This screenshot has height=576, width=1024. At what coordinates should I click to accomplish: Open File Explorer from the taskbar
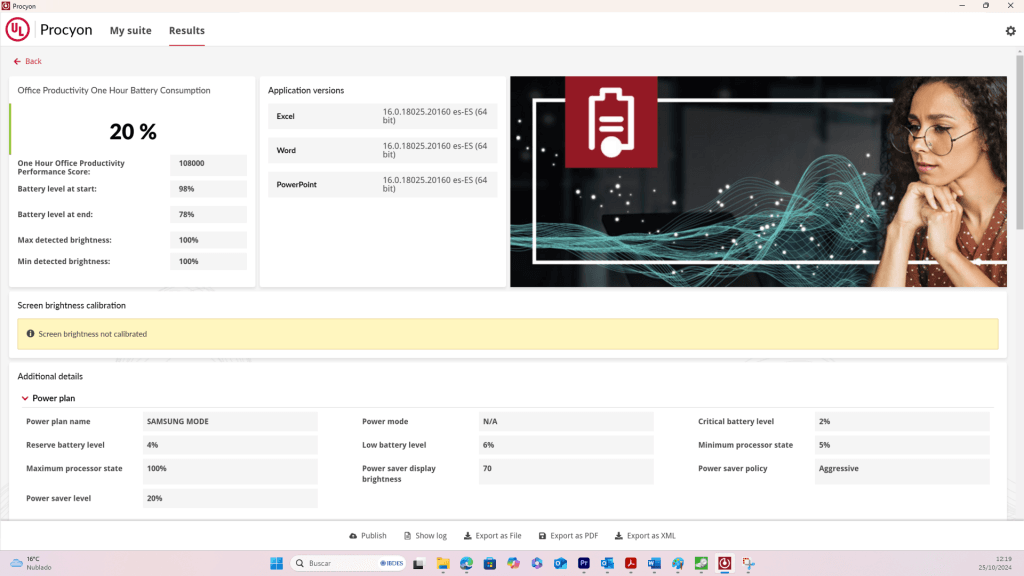click(443, 563)
